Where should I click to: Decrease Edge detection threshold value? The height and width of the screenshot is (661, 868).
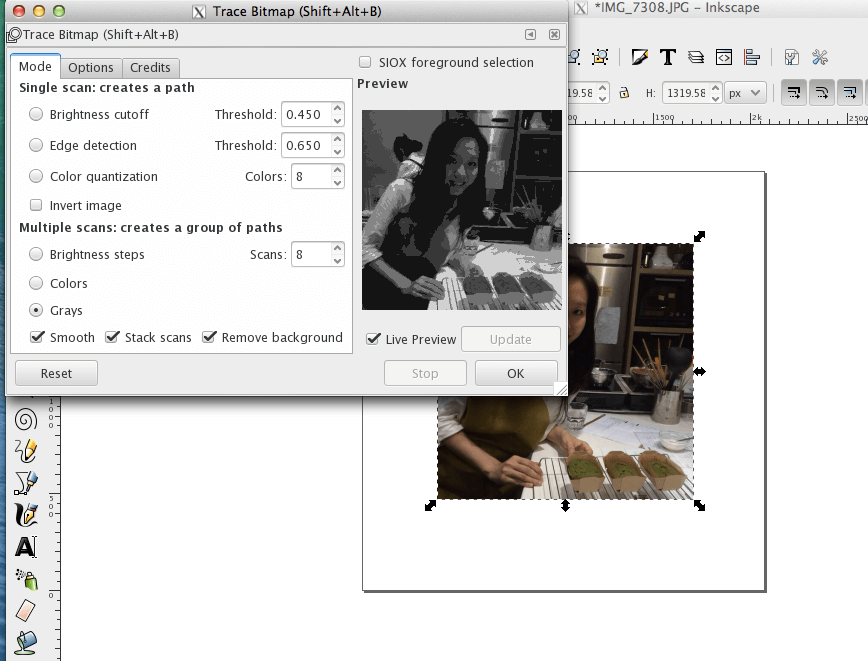(337, 151)
